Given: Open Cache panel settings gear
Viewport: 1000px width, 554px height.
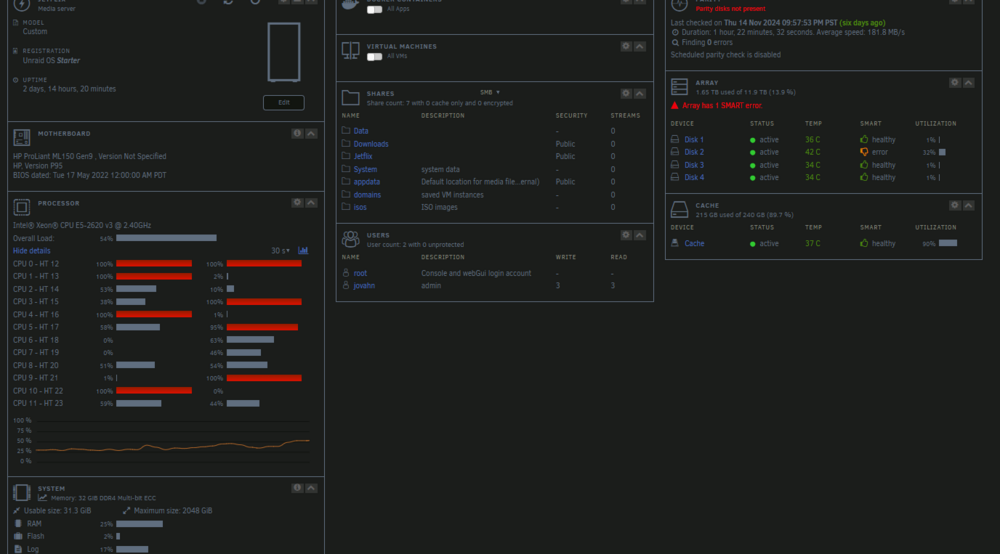Looking at the screenshot, I should click(955, 205).
